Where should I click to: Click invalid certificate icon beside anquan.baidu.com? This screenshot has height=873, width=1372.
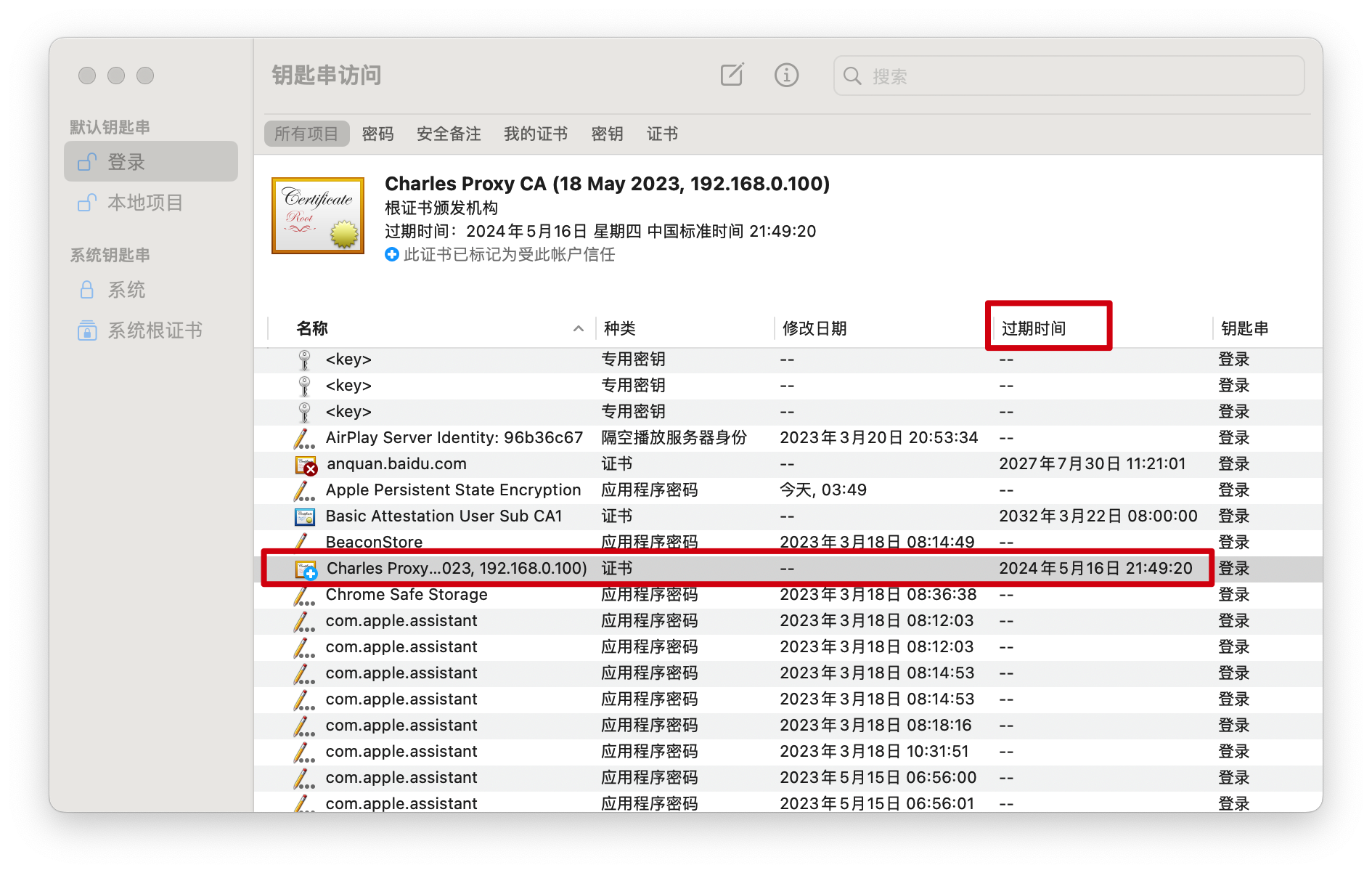point(306,465)
